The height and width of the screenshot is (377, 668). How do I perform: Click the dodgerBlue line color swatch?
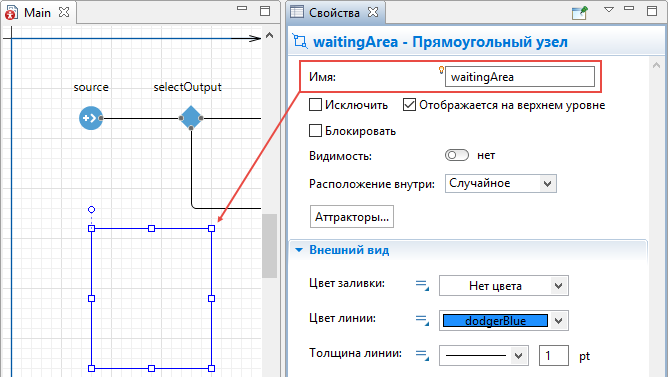point(495,320)
